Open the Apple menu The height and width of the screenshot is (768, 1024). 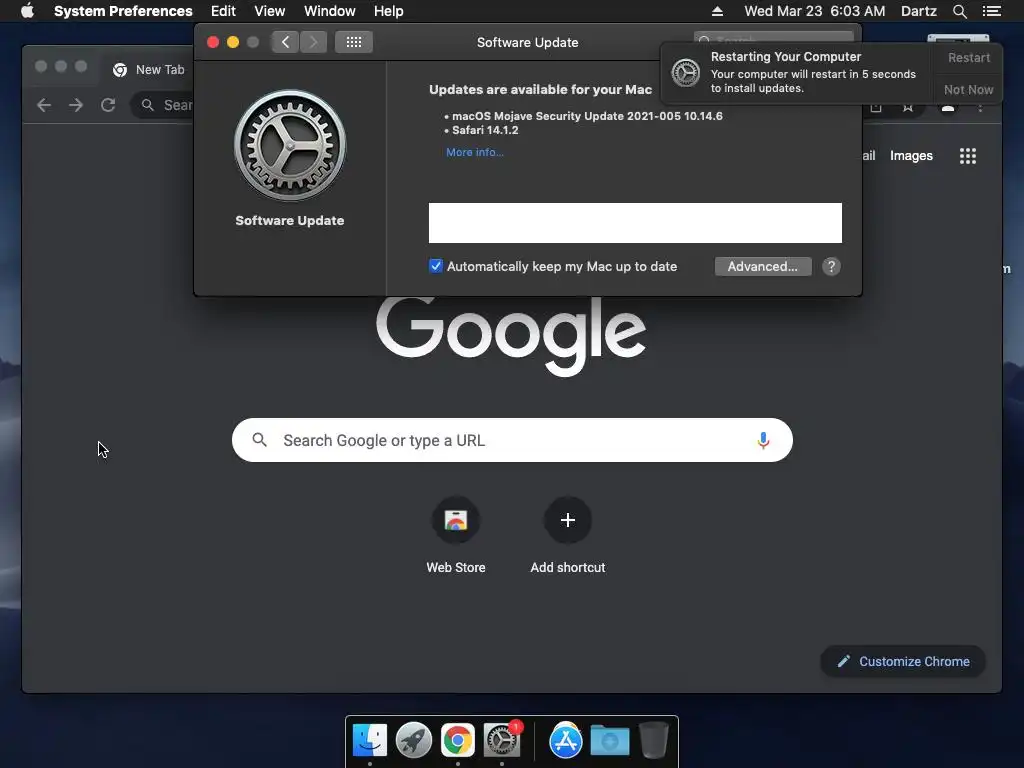pos(27,11)
